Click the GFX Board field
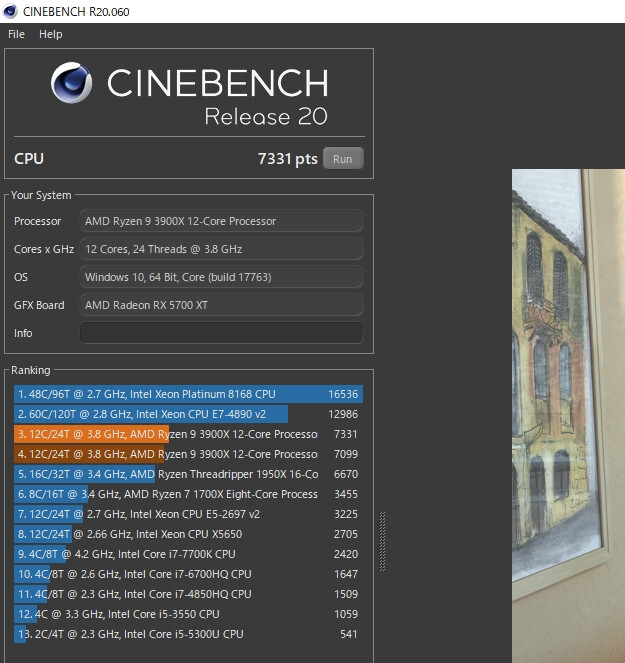 point(221,305)
